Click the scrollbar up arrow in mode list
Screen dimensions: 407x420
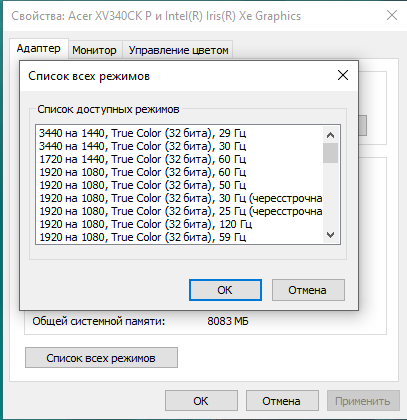pos(330,135)
